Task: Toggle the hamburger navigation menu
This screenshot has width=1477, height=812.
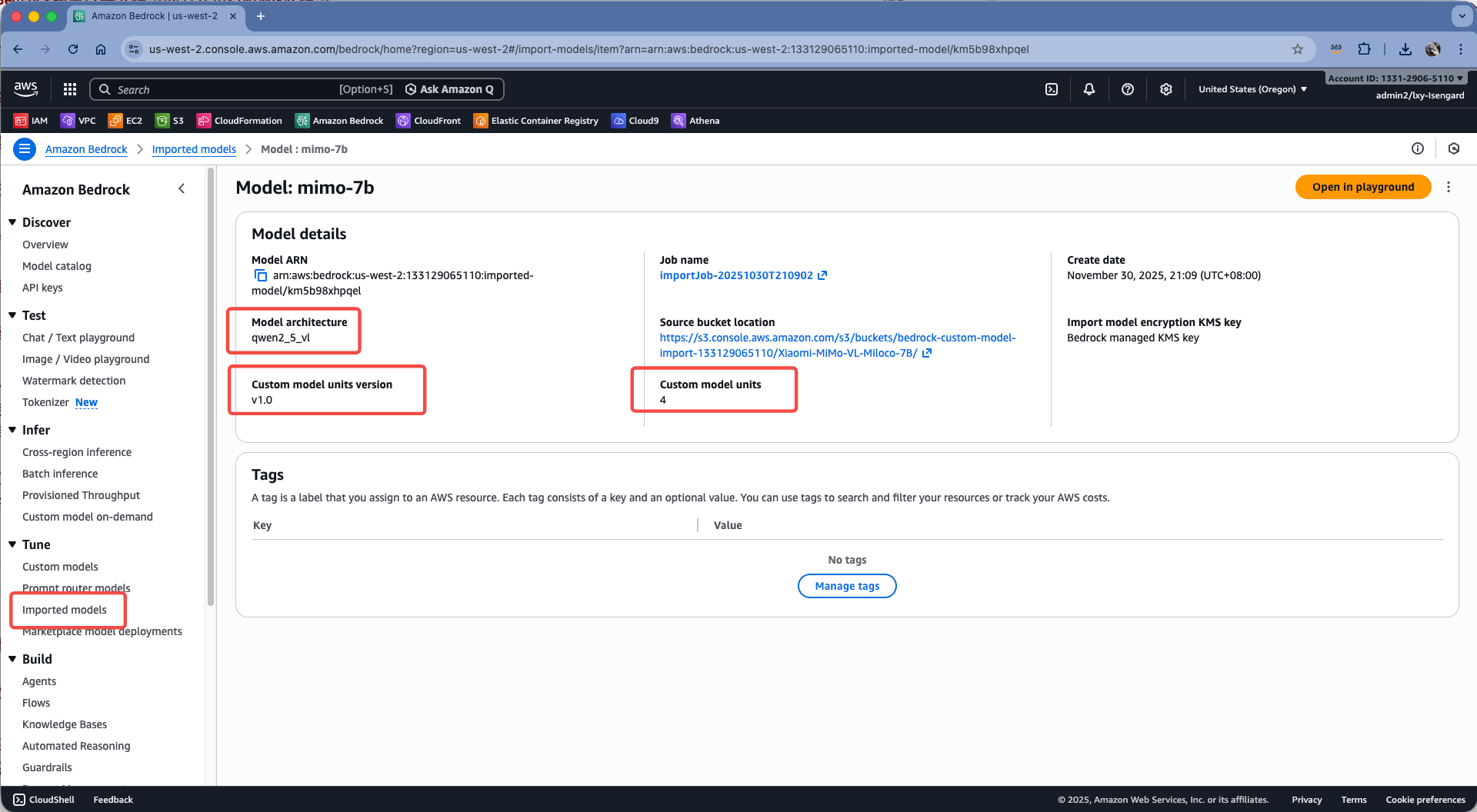Action: pyautogui.click(x=25, y=149)
